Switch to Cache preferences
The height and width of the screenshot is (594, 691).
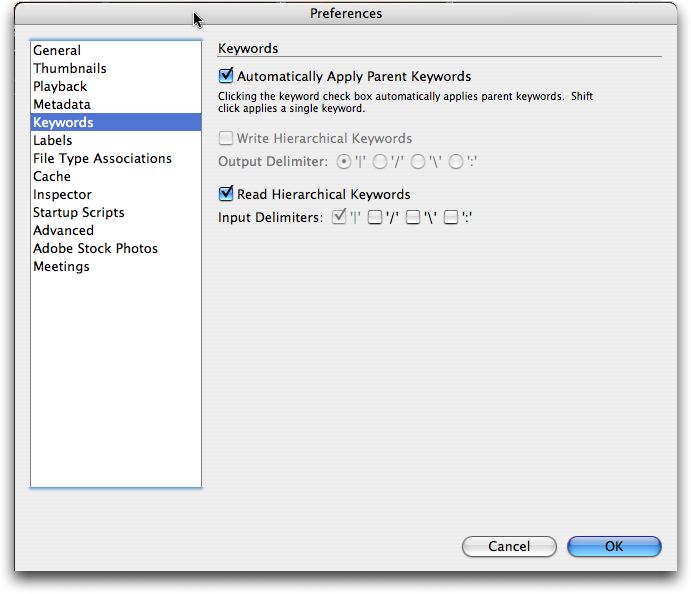pyautogui.click(x=51, y=176)
